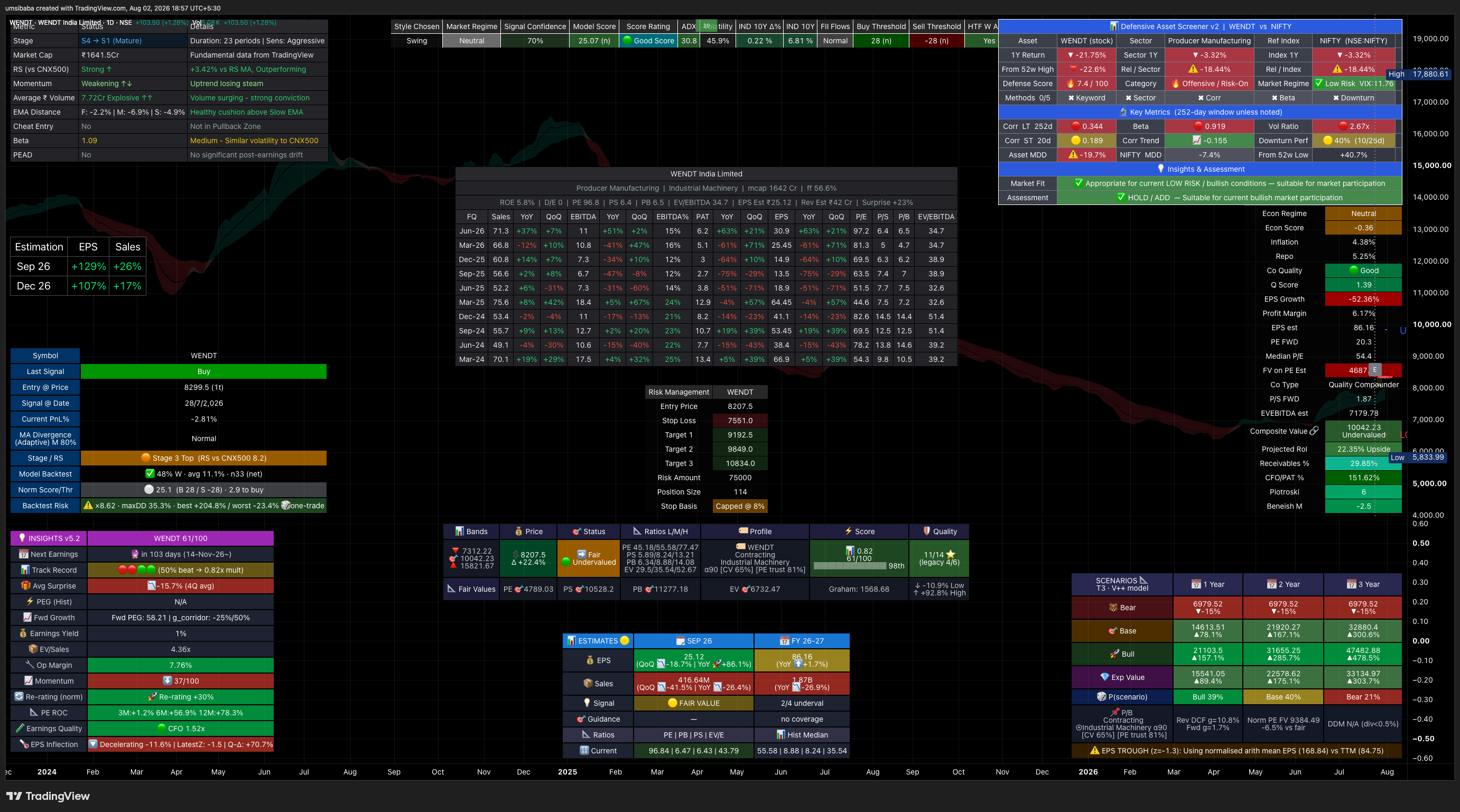Click the gift icon beside Avg Surprise
The height and width of the screenshot is (812, 1460).
pos(25,585)
